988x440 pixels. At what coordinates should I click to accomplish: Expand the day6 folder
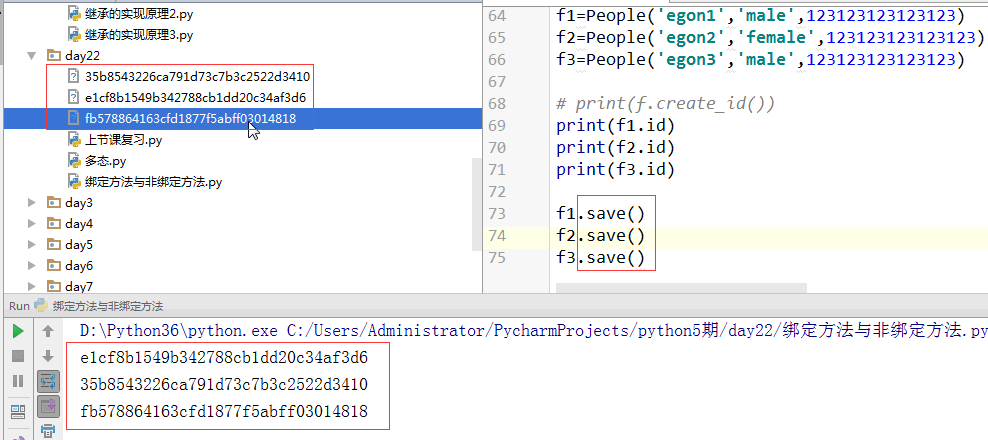click(32, 265)
